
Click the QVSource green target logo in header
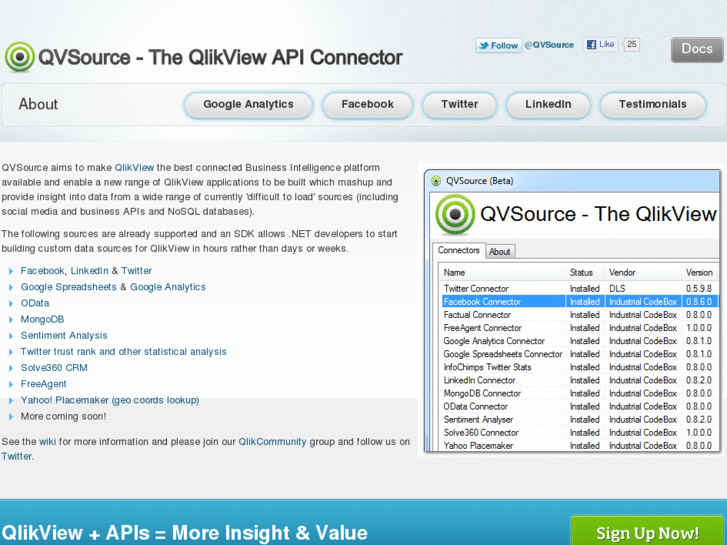[19, 57]
